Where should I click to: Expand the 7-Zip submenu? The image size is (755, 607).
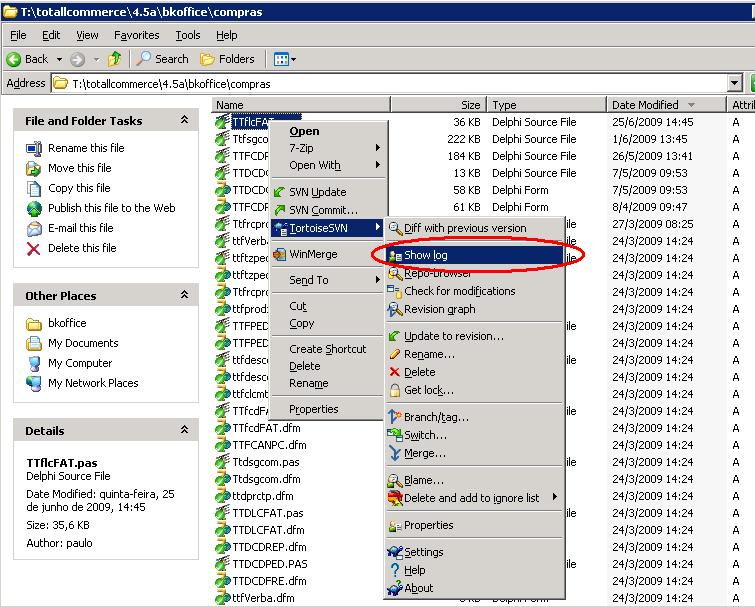pyautogui.click(x=378, y=148)
